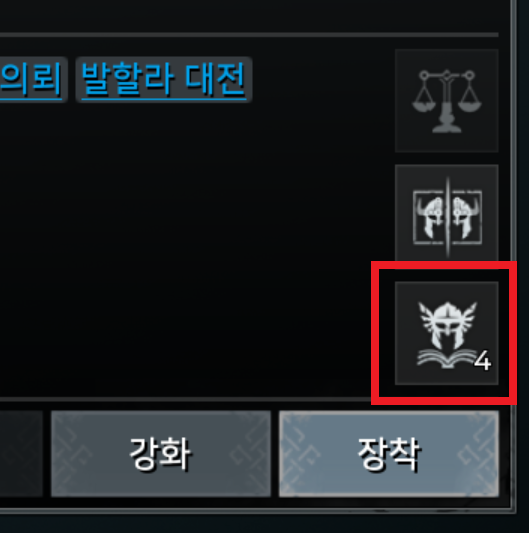Click the number 4 badge on helmet icon
This screenshot has height=533, width=529.
coord(482,361)
